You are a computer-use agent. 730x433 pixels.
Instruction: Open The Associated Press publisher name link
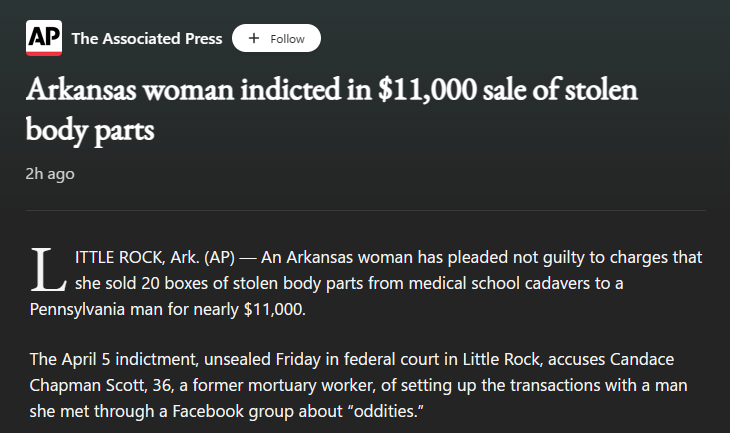(147, 38)
